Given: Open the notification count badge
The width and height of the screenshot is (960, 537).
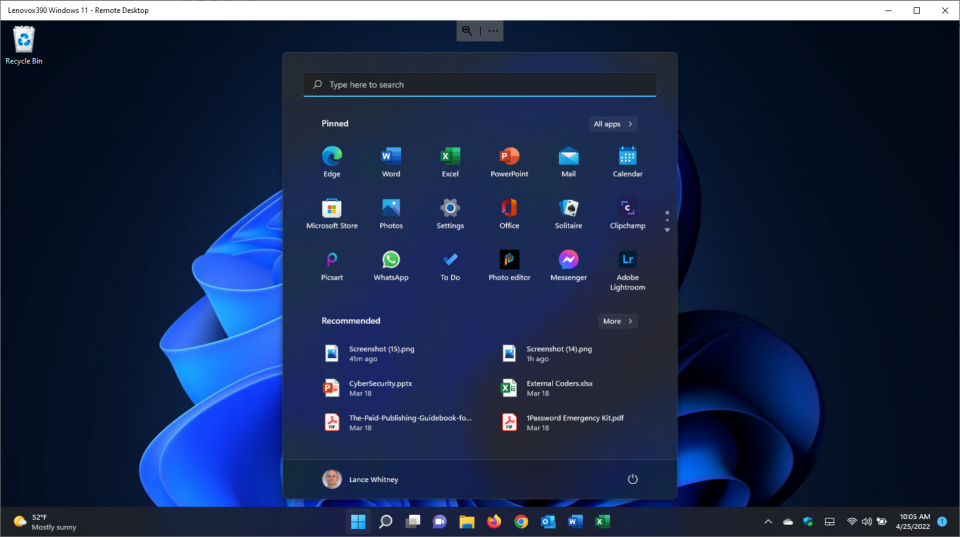Looking at the screenshot, I should click(942, 522).
